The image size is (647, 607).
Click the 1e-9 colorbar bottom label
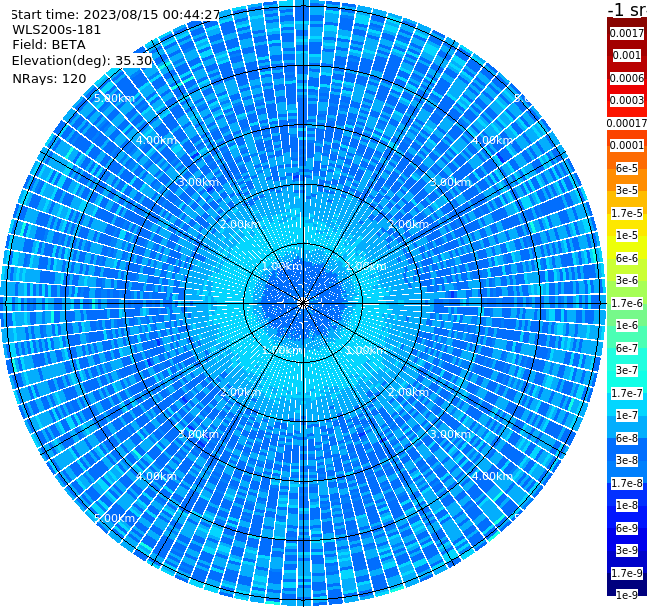tap(627, 595)
